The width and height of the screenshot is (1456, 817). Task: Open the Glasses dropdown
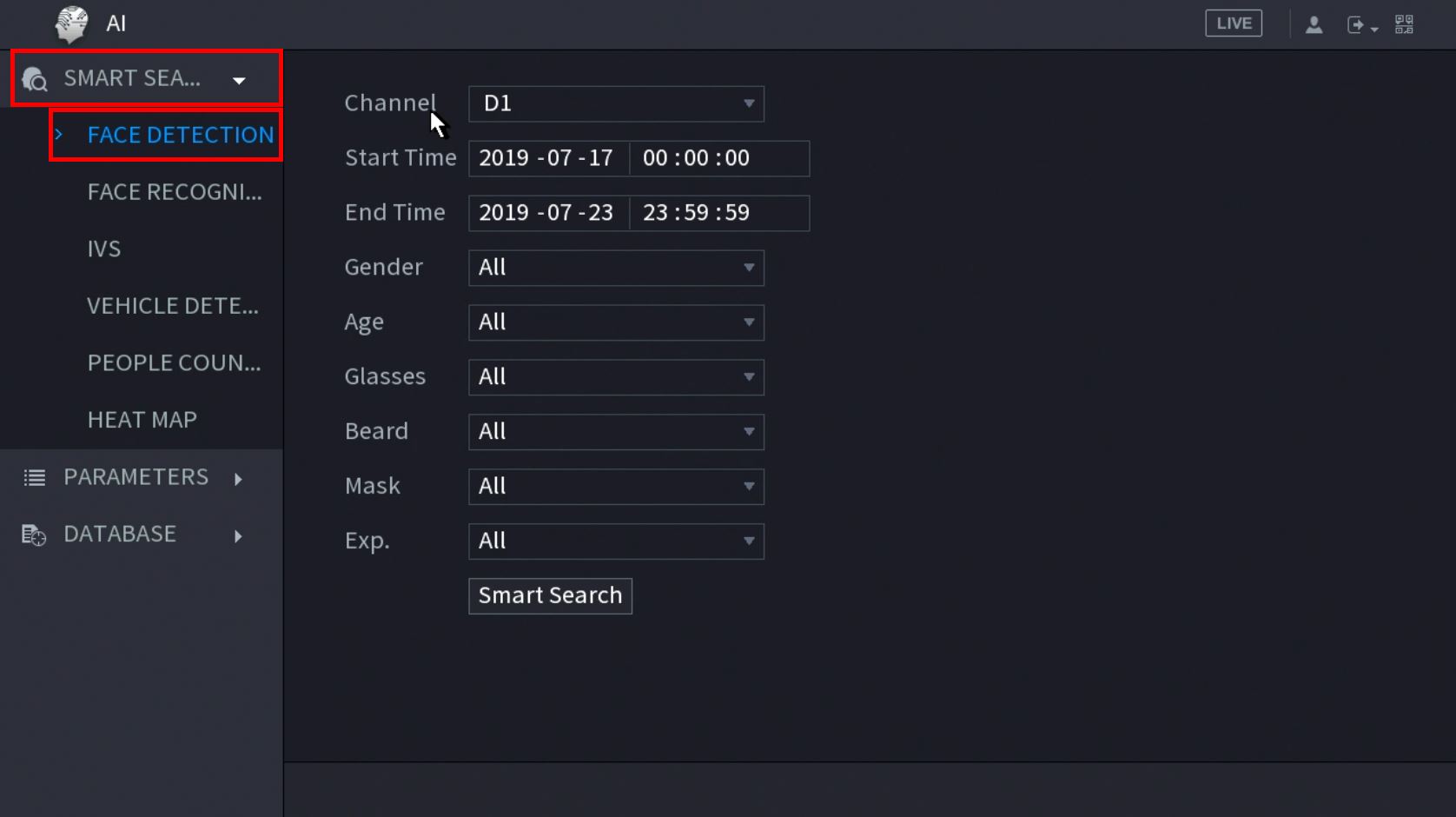(x=616, y=377)
